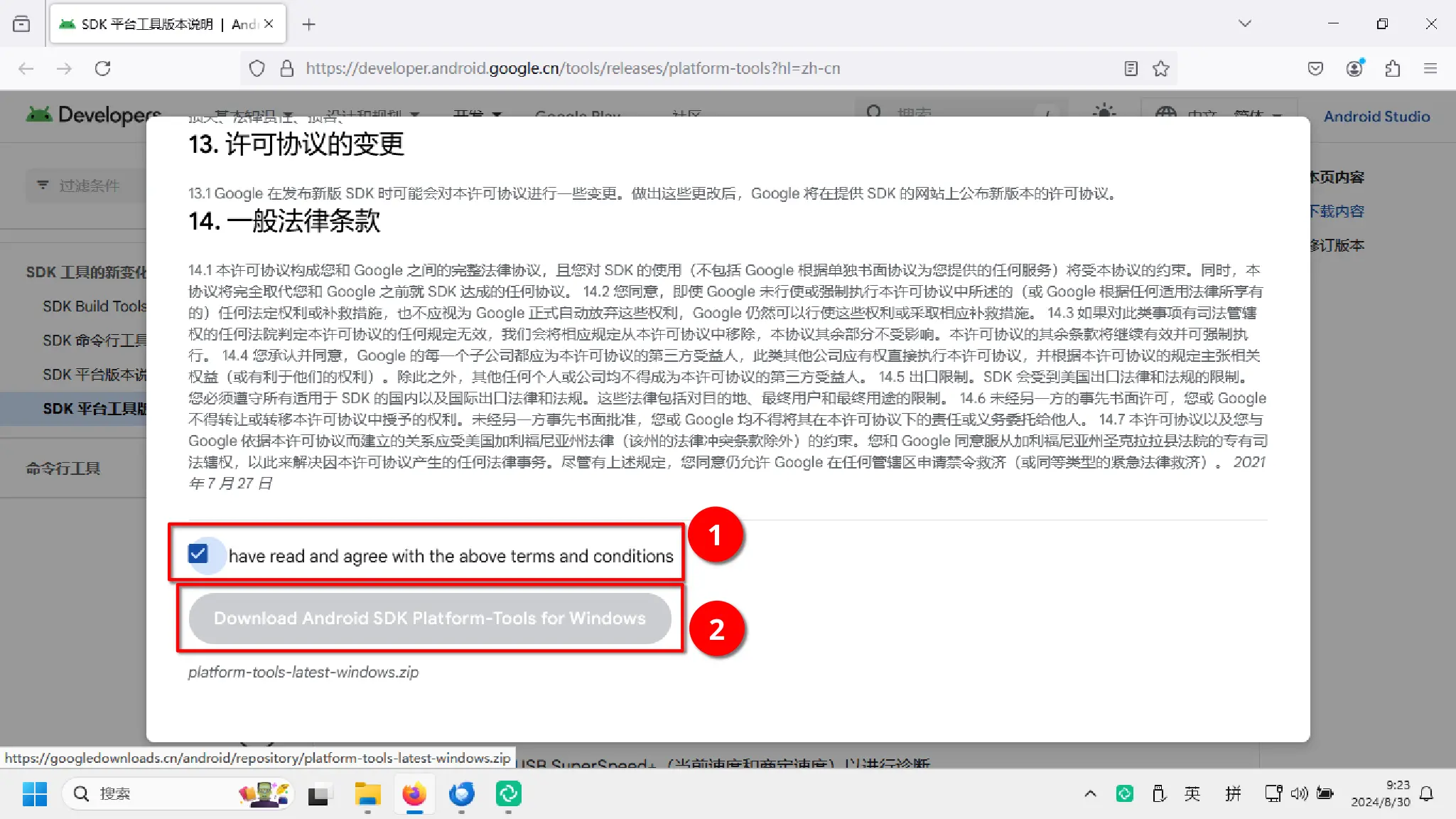1456x819 pixels.
Task: Select 命令行工具 sidebar section
Action: pos(63,469)
